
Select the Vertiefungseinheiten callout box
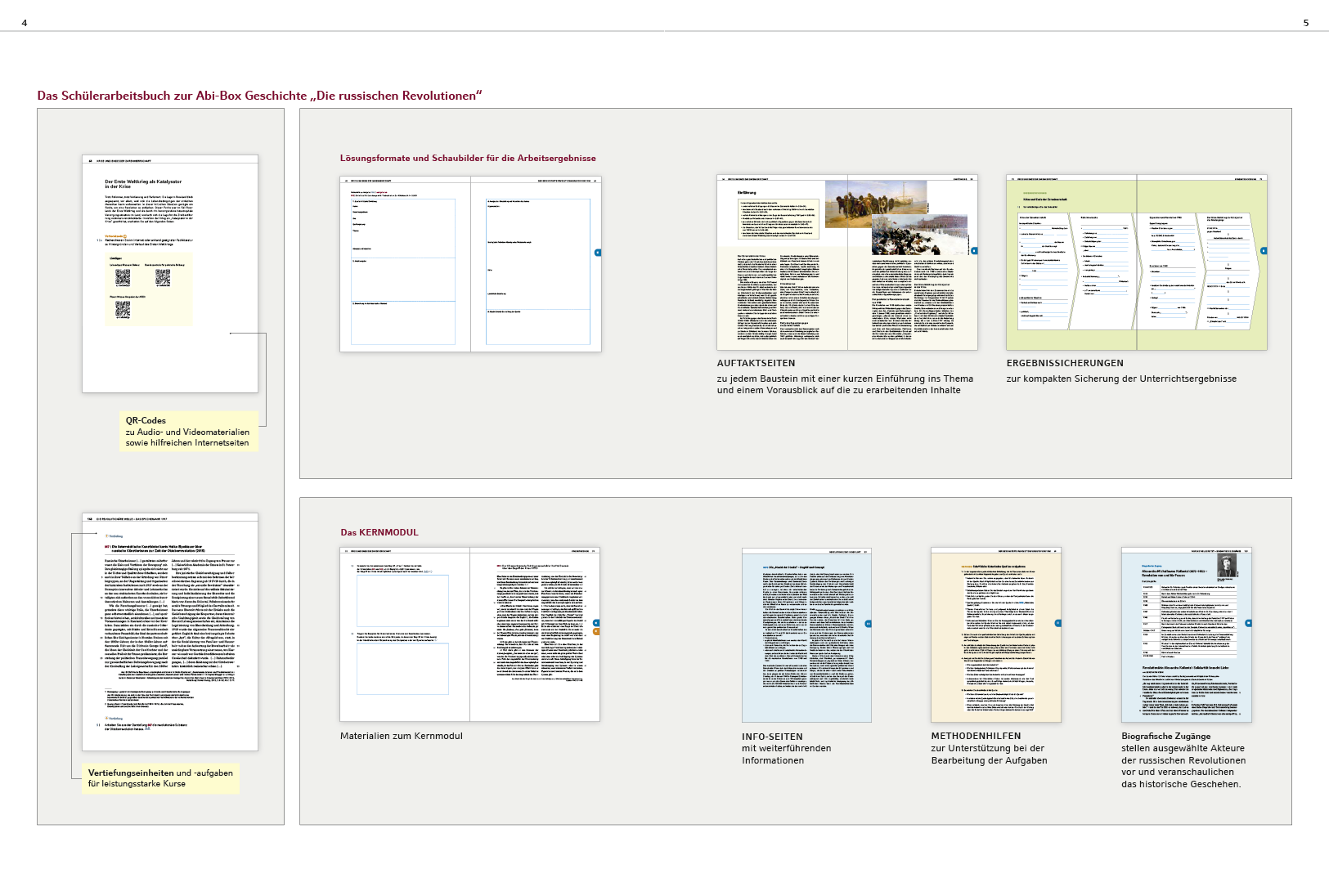coord(160,778)
